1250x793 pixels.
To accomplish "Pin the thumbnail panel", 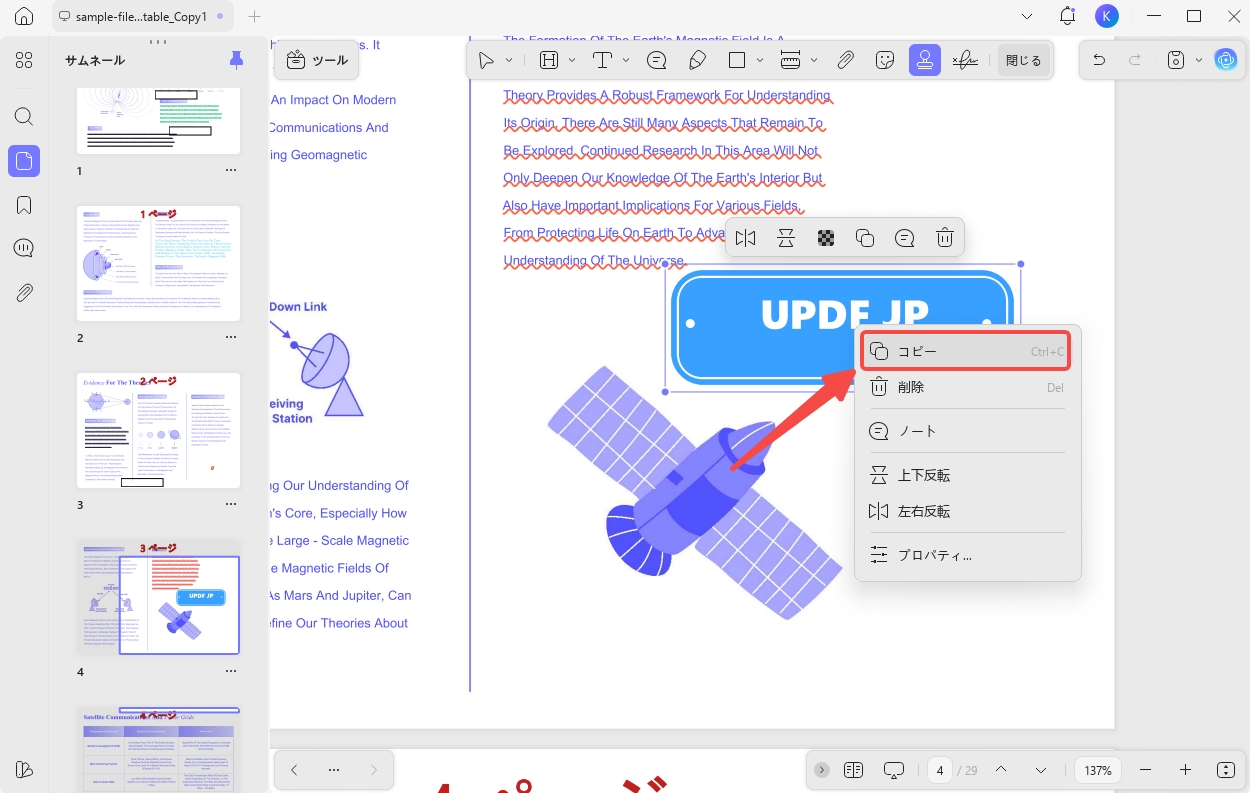I will pos(236,60).
